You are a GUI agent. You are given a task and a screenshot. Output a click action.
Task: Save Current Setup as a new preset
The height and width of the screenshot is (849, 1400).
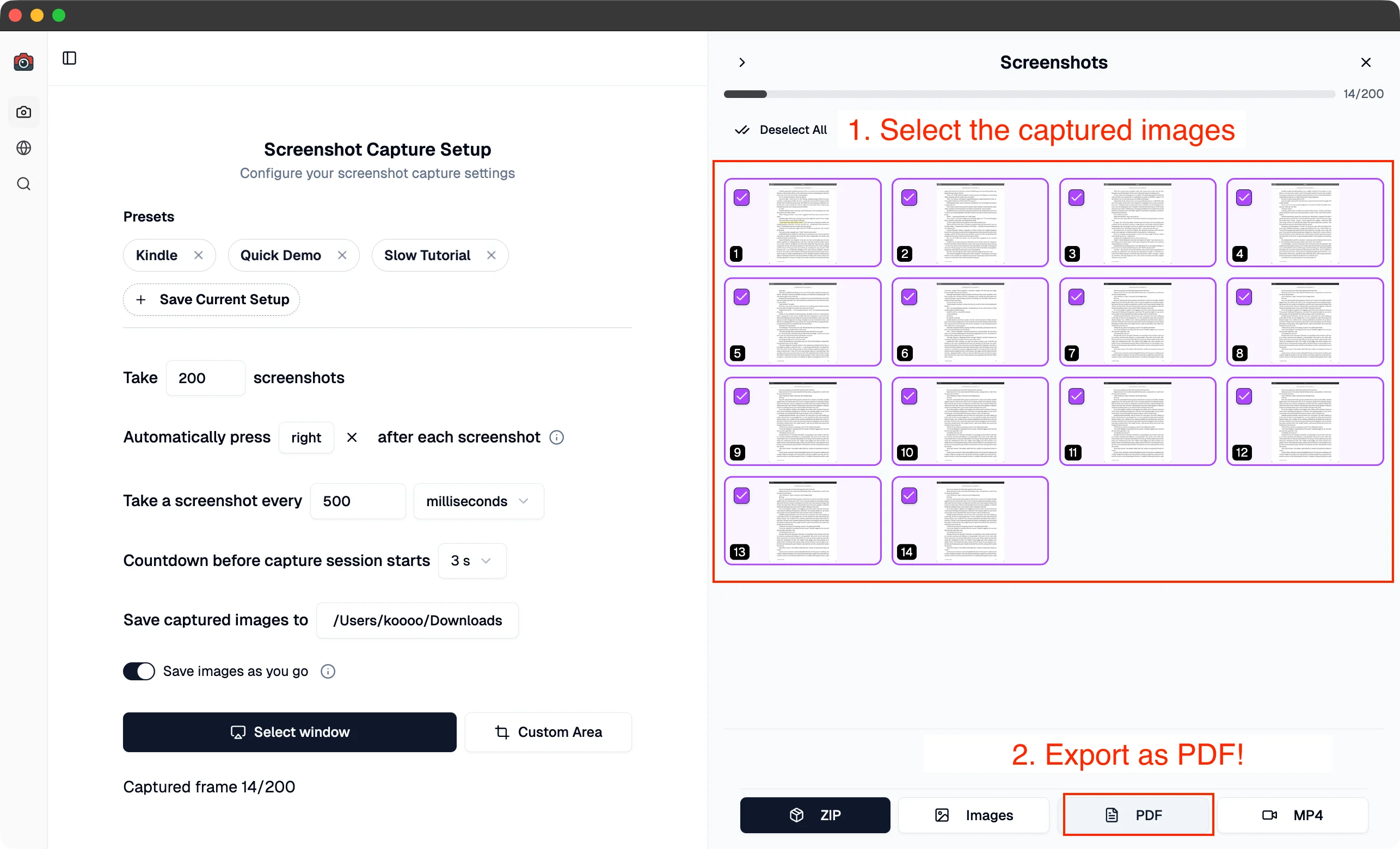tap(211, 299)
